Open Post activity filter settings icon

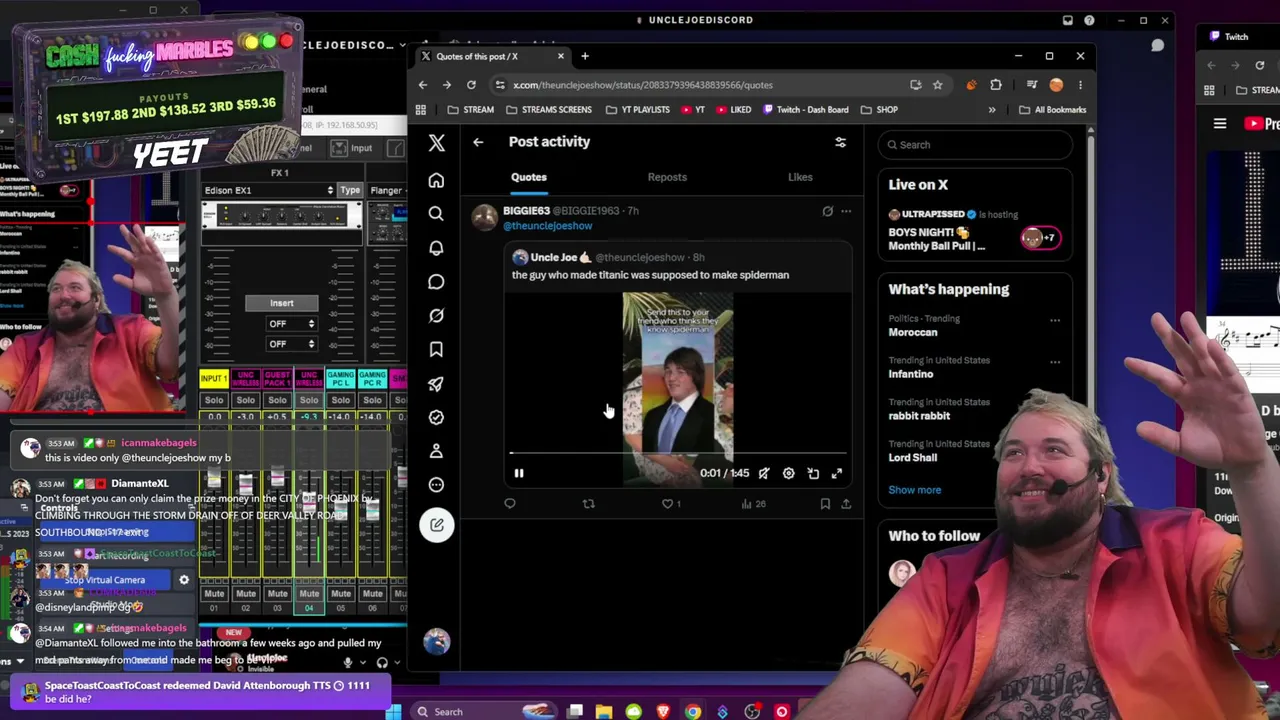point(840,142)
